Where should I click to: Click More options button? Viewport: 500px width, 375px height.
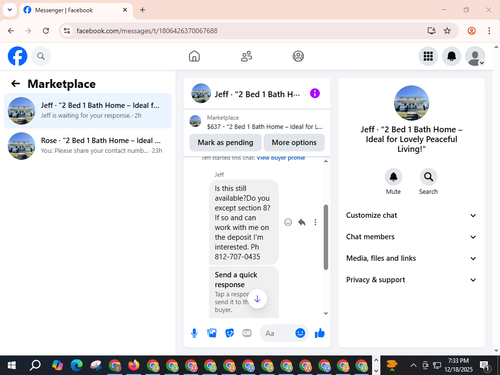(x=294, y=143)
